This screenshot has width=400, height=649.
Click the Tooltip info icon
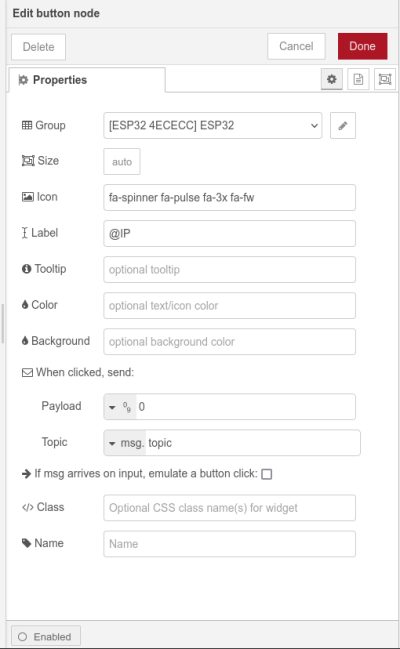pyautogui.click(x=27, y=269)
